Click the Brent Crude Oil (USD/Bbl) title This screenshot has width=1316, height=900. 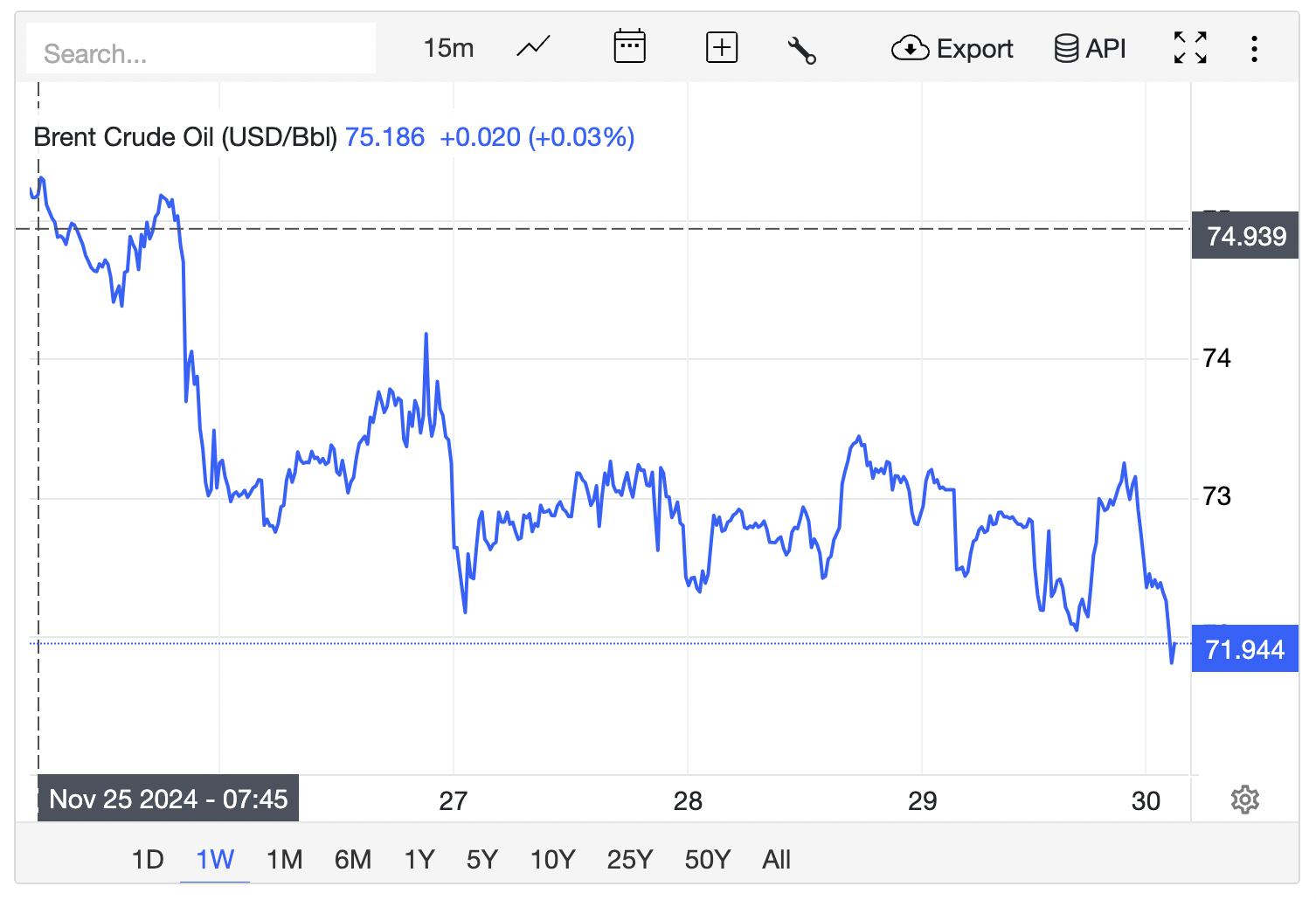[185, 137]
